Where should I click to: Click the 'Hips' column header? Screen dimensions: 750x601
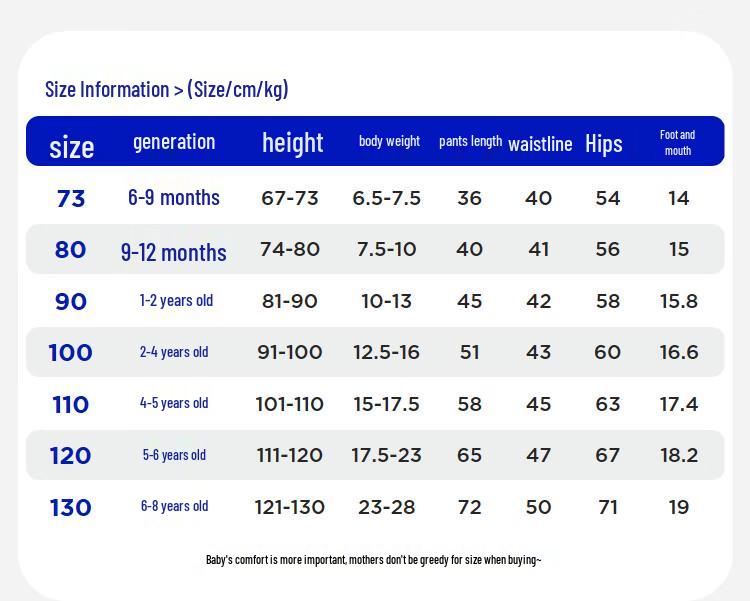point(604,144)
